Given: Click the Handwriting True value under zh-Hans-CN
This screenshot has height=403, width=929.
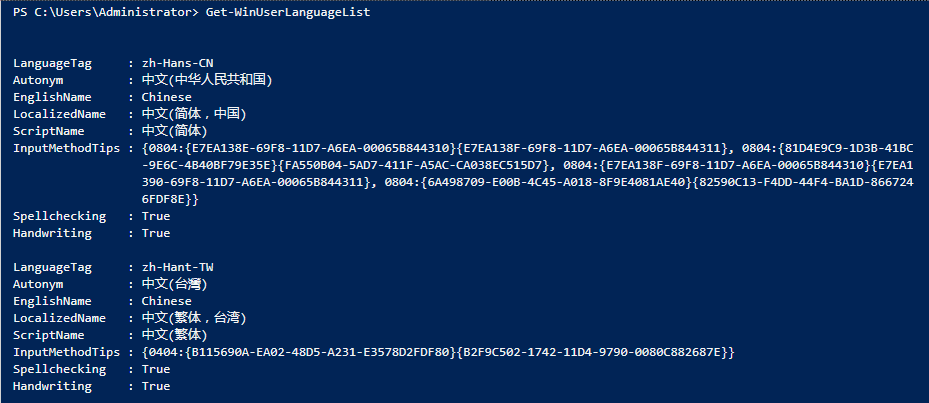Looking at the screenshot, I should click(x=156, y=233).
